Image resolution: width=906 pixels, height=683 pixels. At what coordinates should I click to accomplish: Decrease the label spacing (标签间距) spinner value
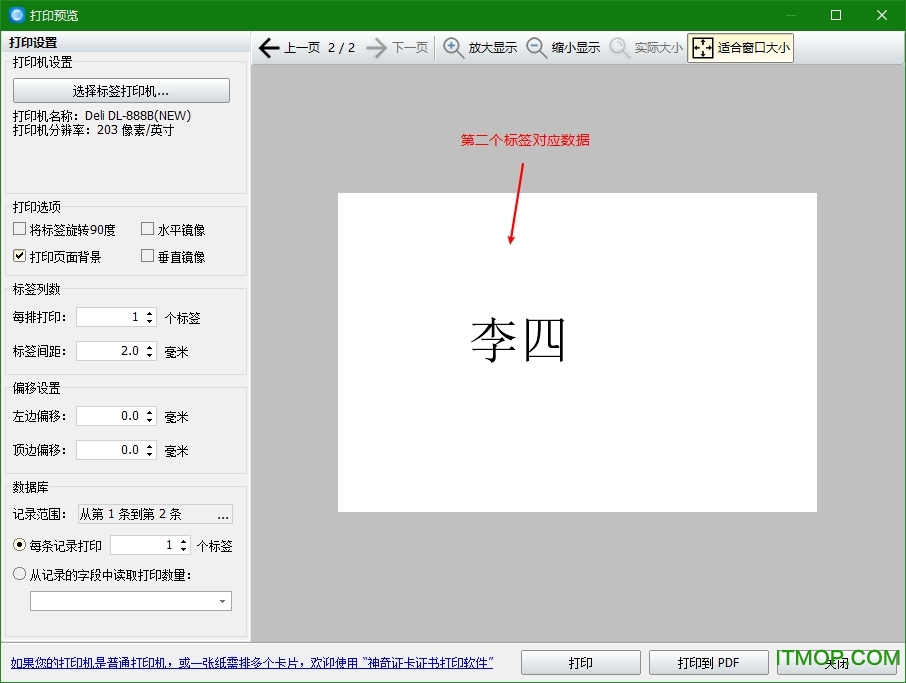click(150, 355)
